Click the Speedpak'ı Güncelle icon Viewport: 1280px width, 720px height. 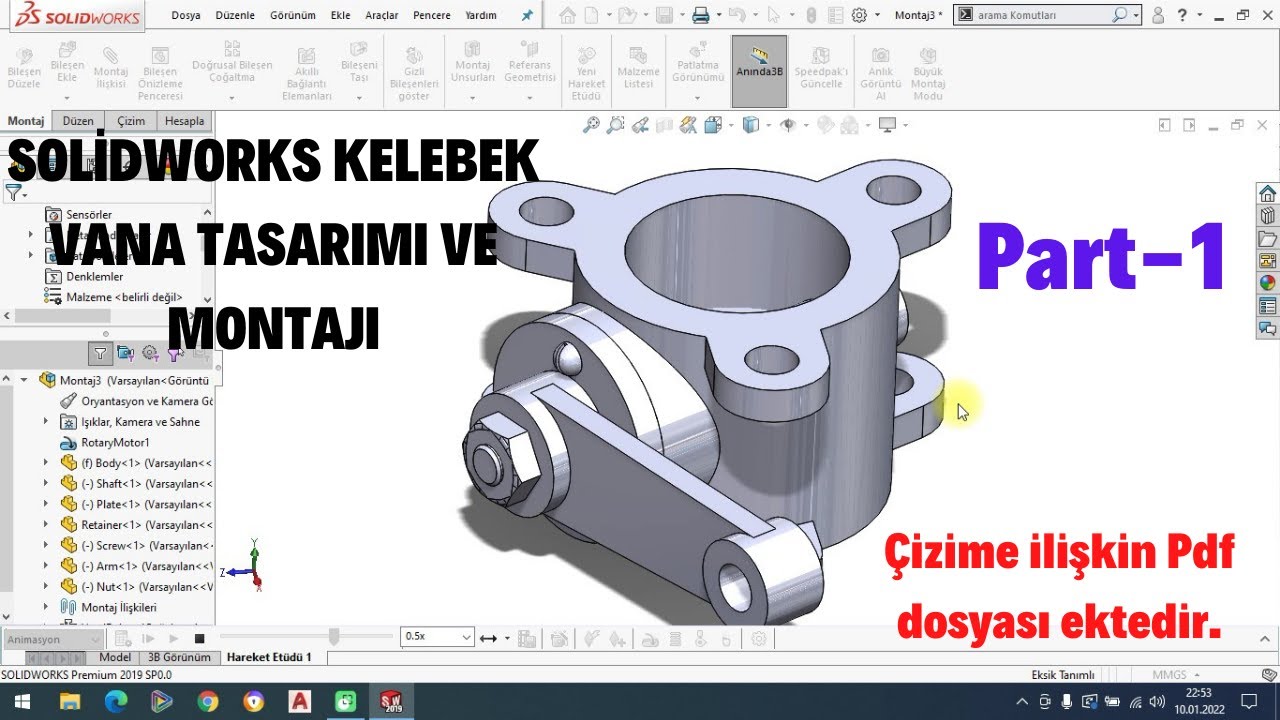coord(821,55)
